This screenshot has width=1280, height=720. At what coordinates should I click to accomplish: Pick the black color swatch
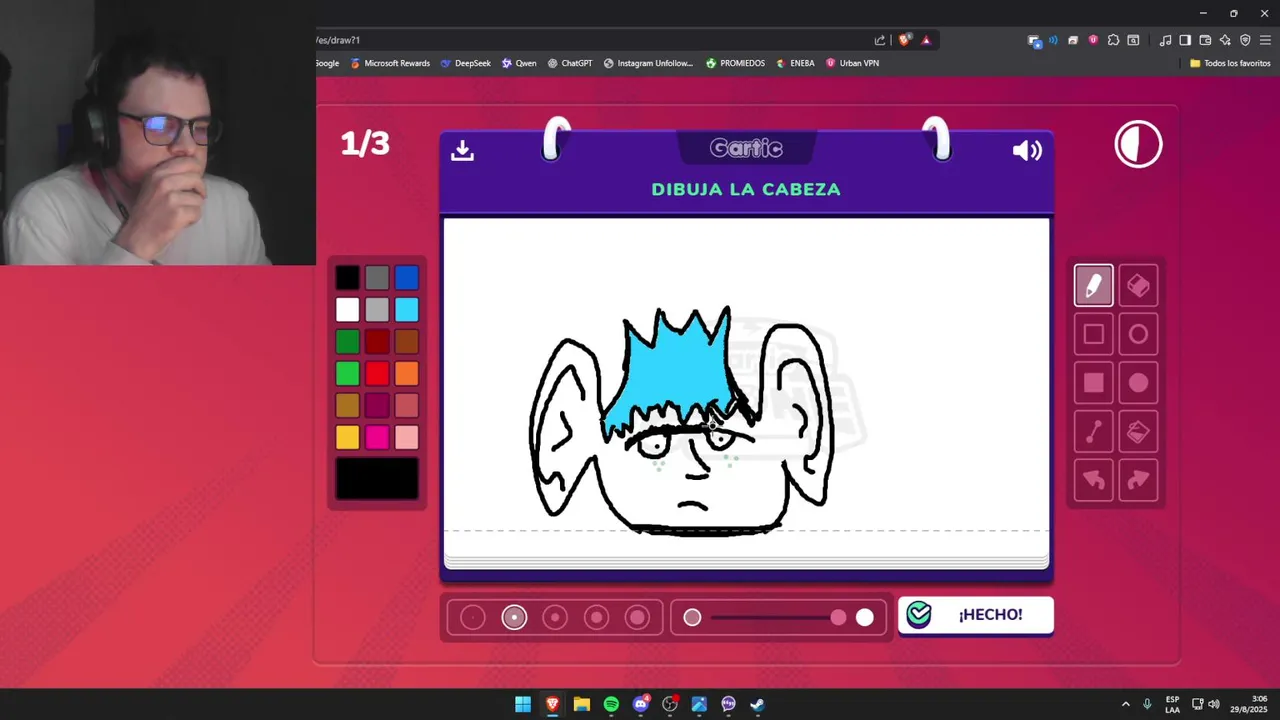click(x=347, y=278)
